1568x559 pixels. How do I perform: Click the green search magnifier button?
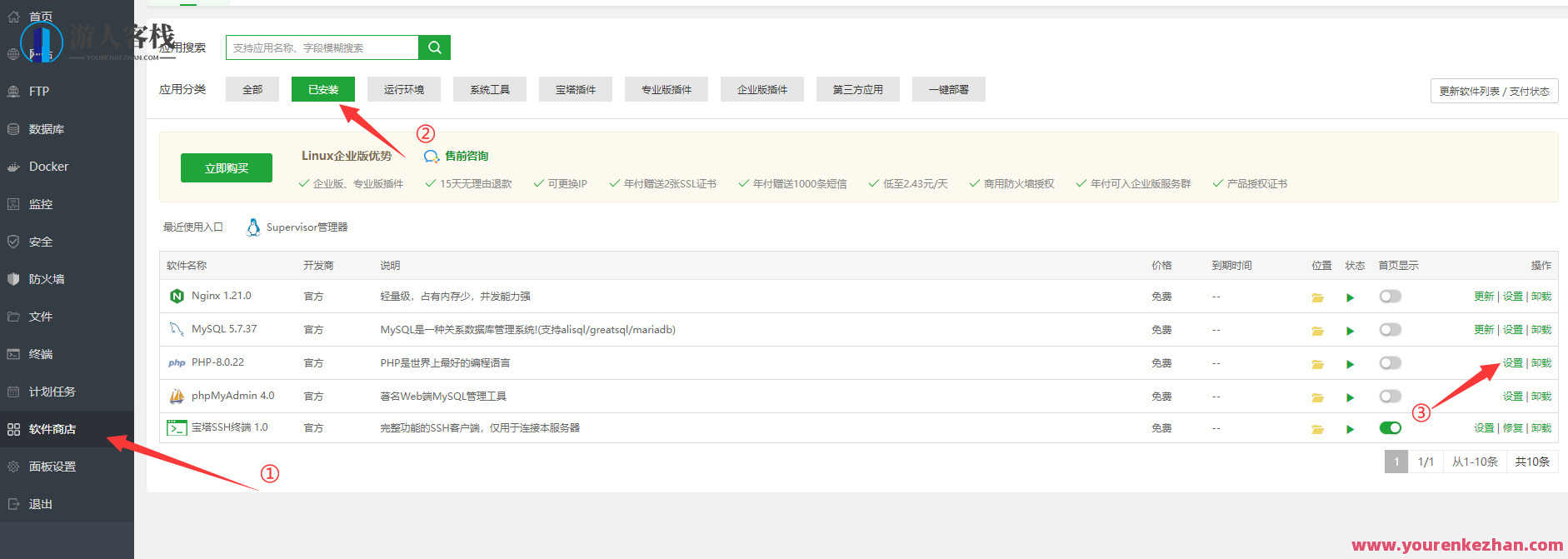[x=434, y=47]
